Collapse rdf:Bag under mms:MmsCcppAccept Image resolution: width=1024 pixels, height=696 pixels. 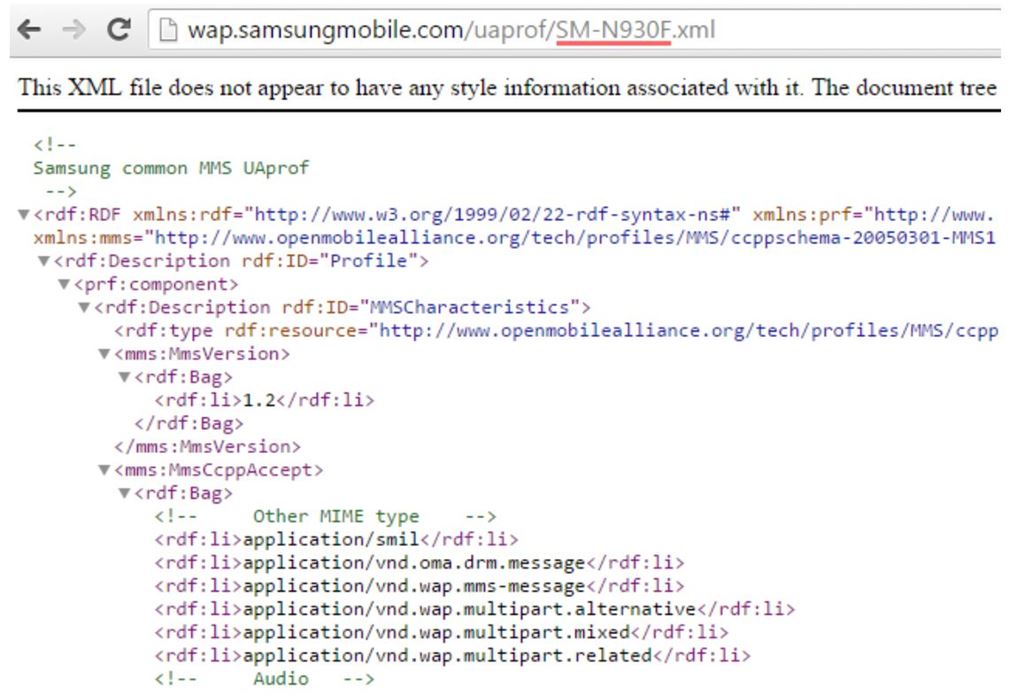[x=124, y=493]
